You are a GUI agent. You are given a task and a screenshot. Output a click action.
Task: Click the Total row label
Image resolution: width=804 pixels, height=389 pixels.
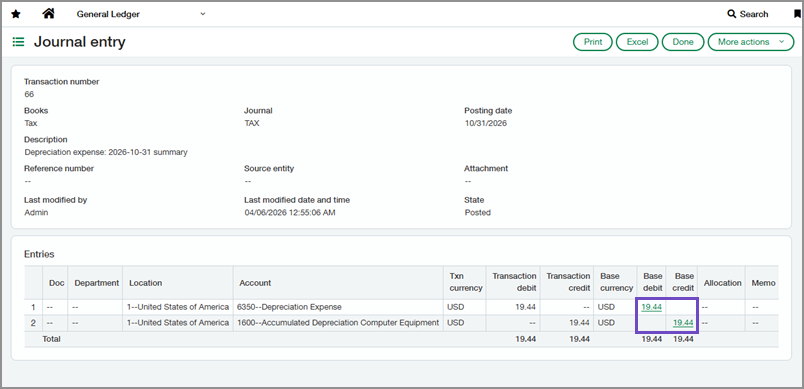51,339
